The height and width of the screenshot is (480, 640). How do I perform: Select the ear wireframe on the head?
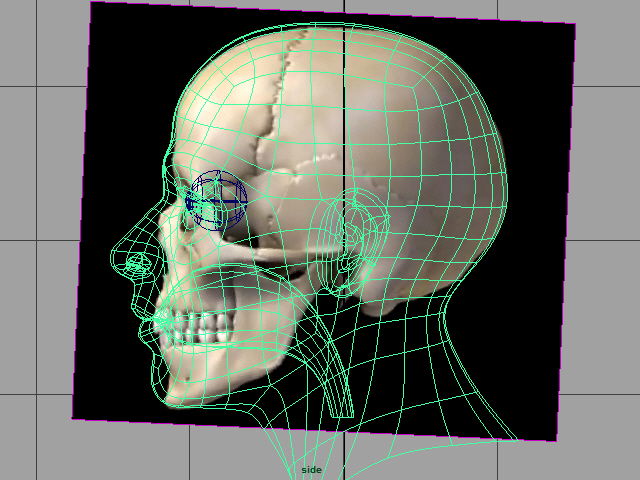[x=349, y=242]
